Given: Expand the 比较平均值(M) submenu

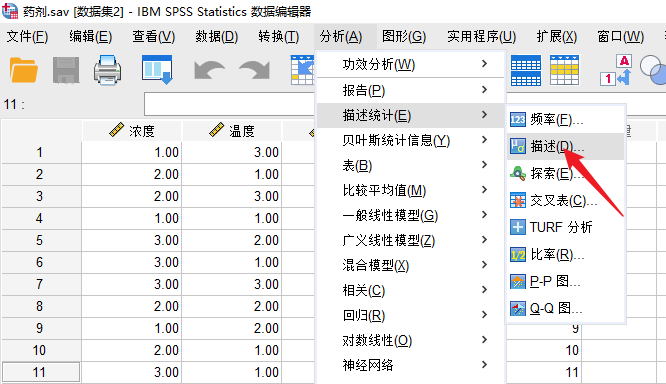Looking at the screenshot, I should click(x=411, y=190).
